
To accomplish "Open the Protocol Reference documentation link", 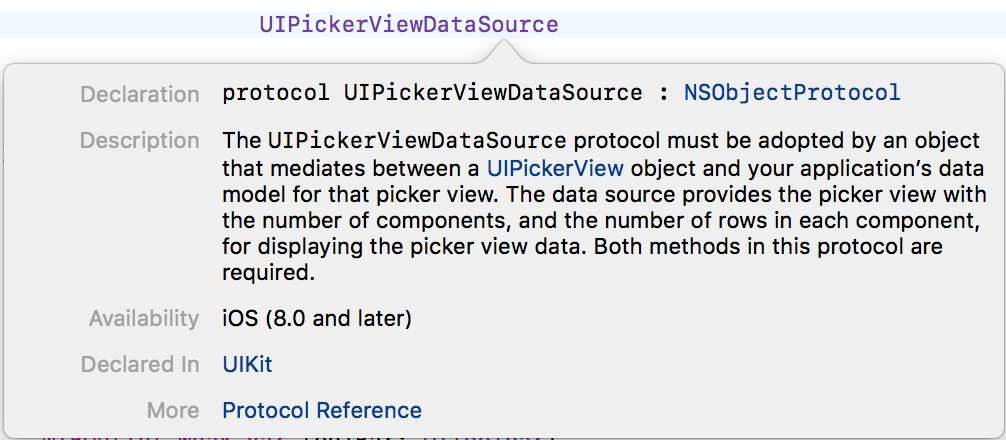I will [322, 411].
